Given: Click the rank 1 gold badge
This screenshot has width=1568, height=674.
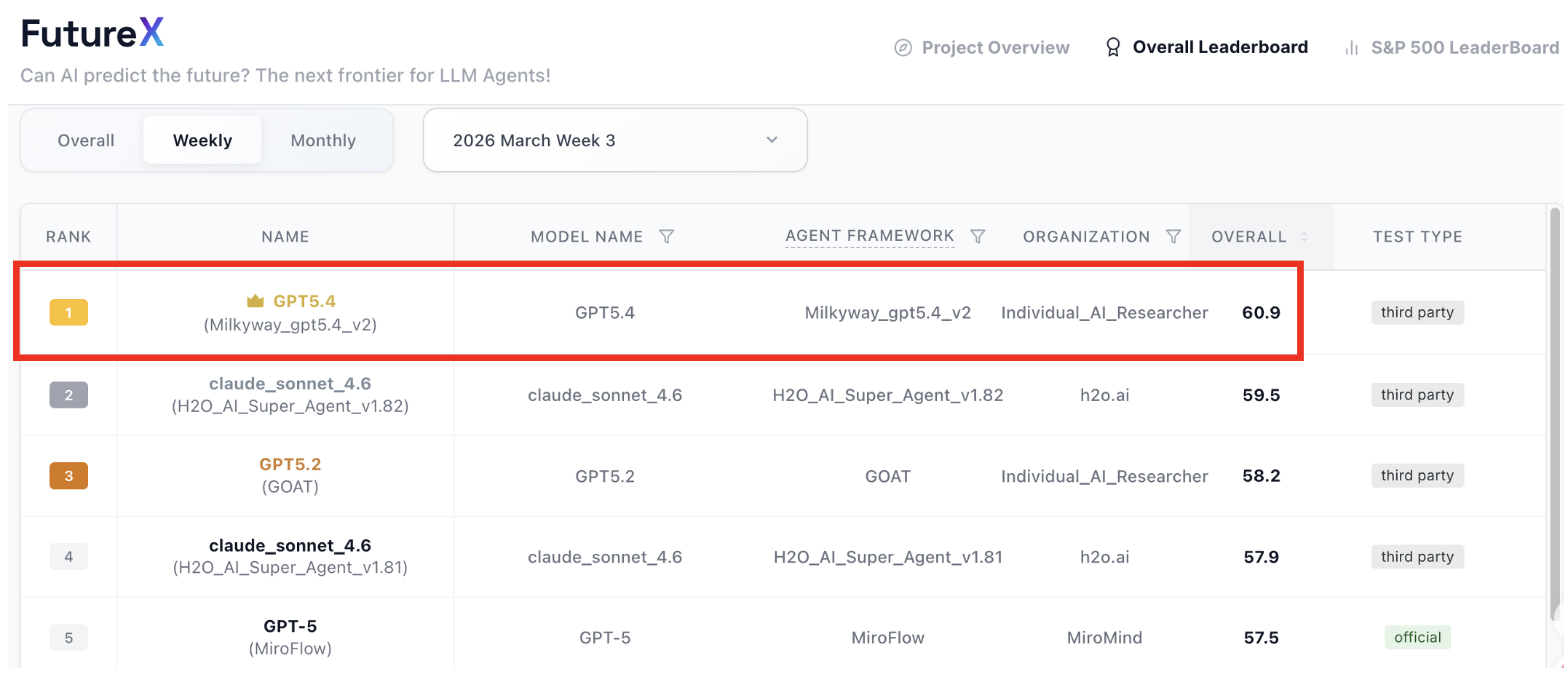Looking at the screenshot, I should point(68,312).
